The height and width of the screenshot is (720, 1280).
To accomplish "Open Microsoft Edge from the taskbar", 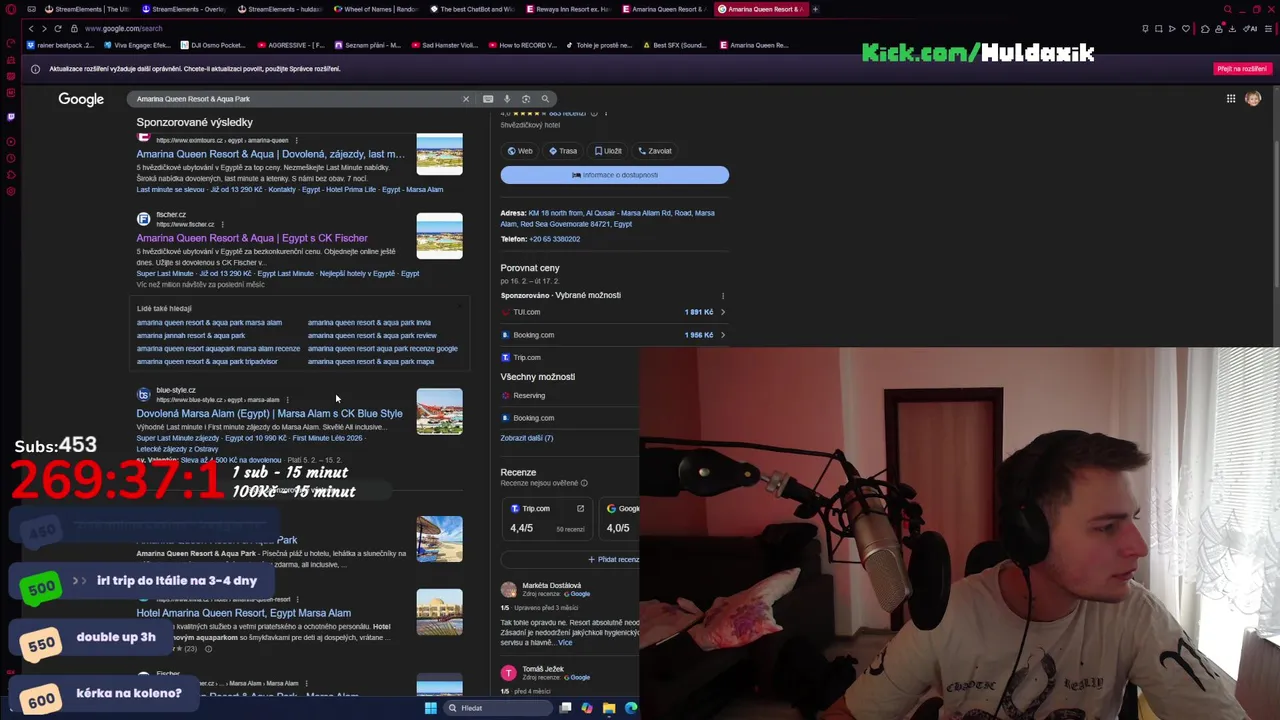I will coord(631,708).
